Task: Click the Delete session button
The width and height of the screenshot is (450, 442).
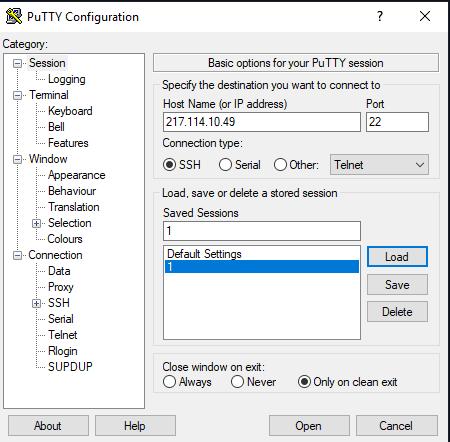Action: pyautogui.click(x=397, y=312)
